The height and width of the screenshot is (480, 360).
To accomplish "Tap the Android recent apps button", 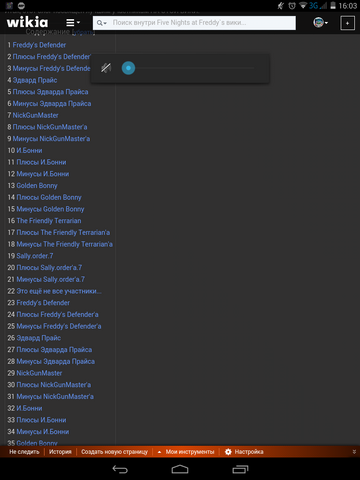I will tap(240, 469).
